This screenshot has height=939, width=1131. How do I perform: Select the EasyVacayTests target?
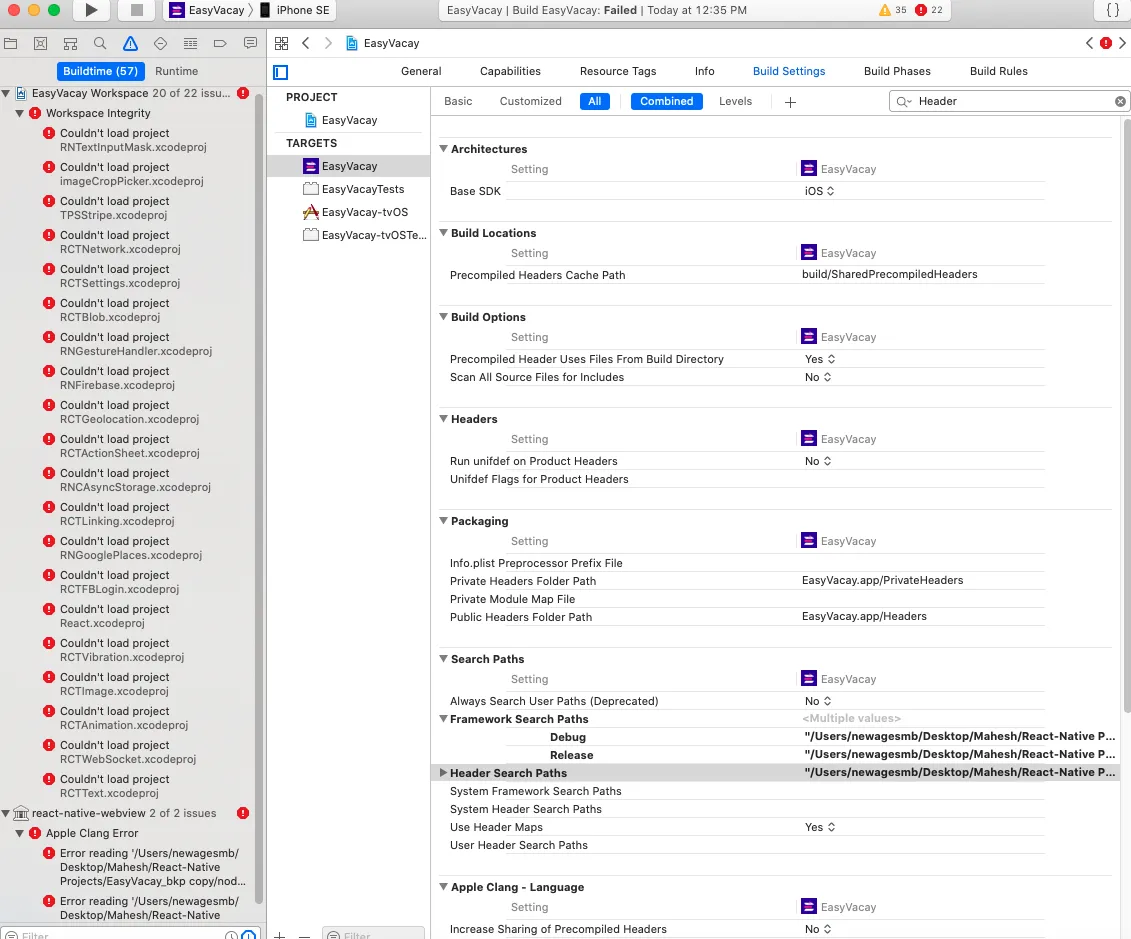pos(353,189)
